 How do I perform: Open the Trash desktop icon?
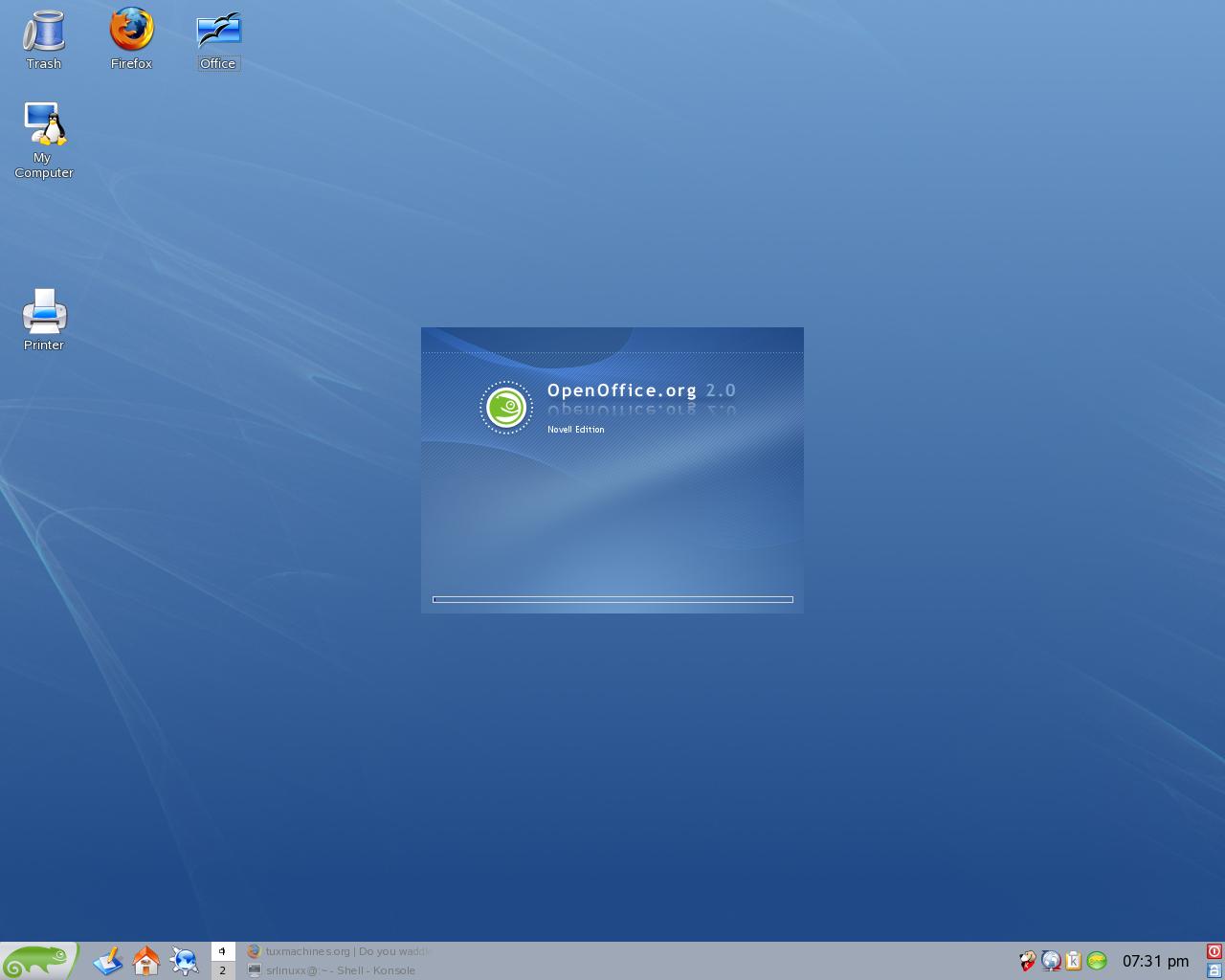[x=43, y=38]
